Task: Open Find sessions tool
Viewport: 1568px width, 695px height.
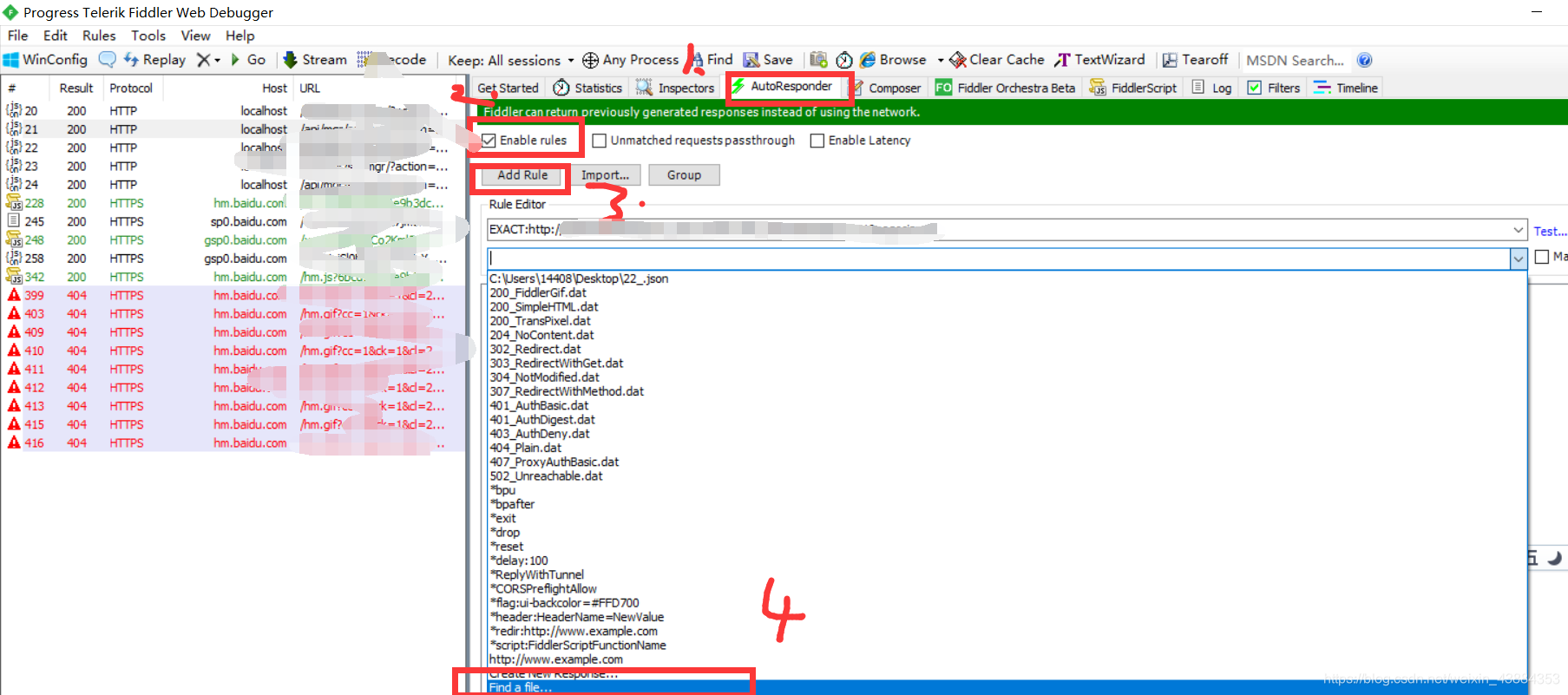Action: [x=712, y=60]
